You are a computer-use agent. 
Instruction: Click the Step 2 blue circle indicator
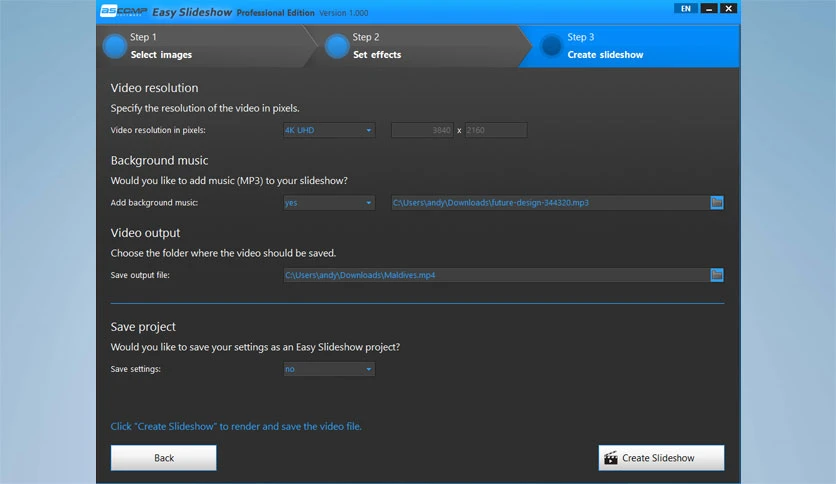336,46
